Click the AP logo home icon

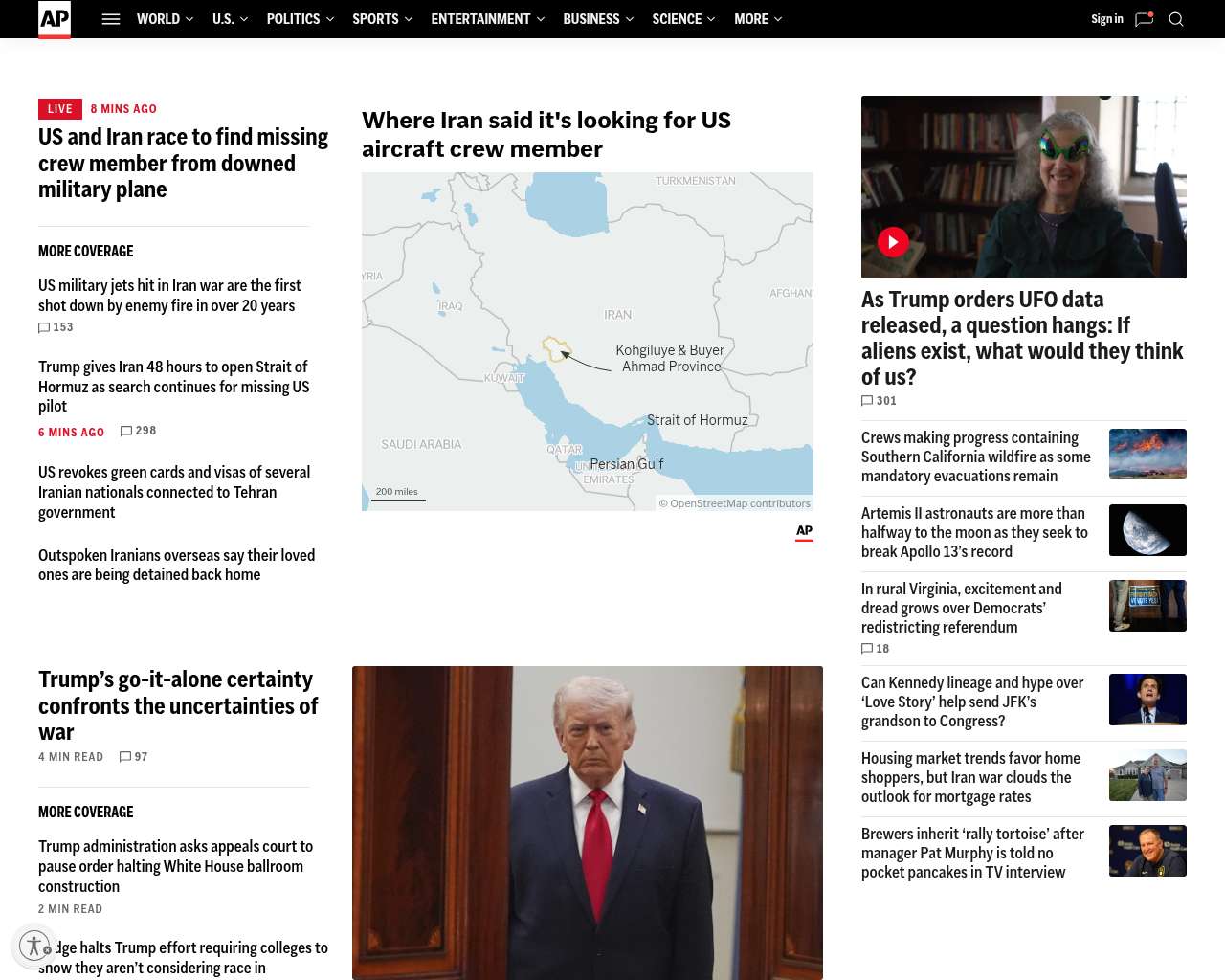(55, 19)
